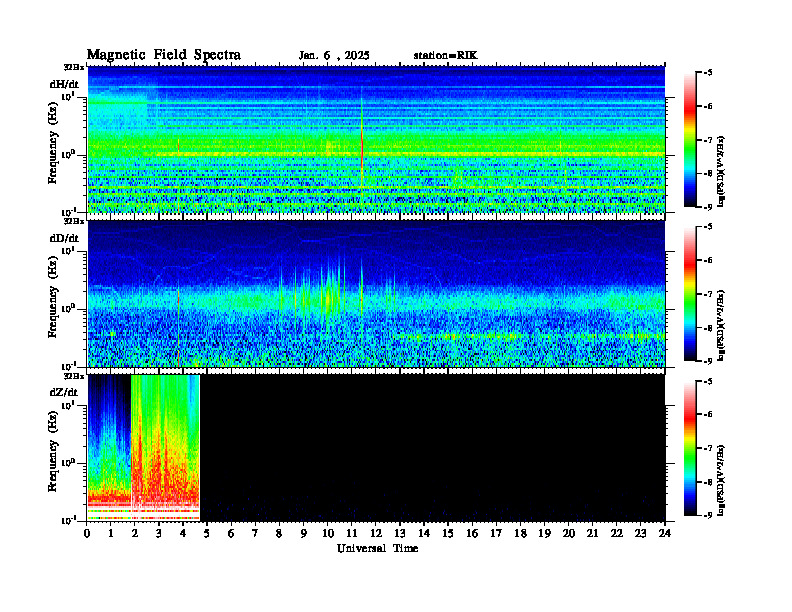Click the 10^0 tick label of dH/dt panel

pos(68,154)
